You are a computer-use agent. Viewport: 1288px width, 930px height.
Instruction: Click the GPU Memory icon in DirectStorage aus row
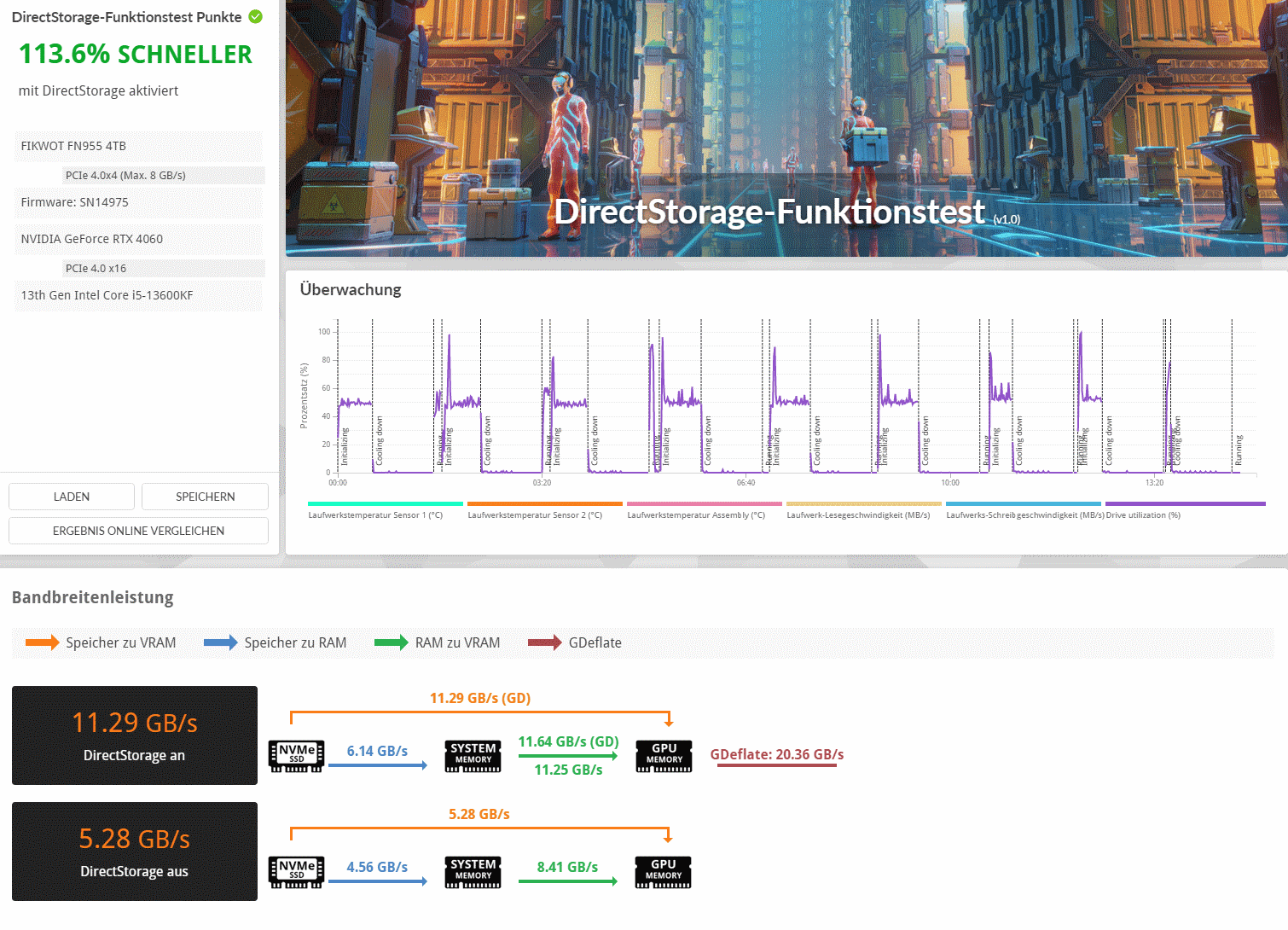664,872
